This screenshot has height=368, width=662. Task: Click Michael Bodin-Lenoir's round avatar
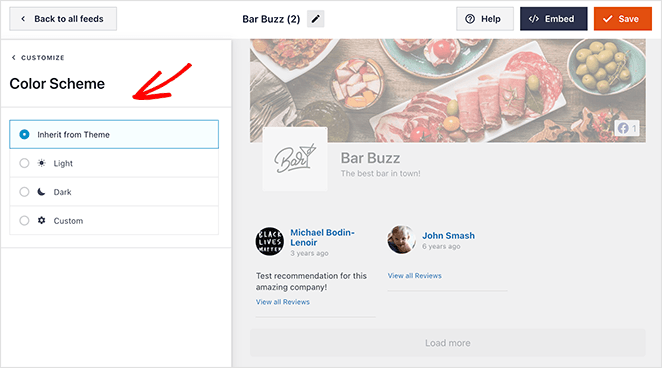click(x=270, y=241)
